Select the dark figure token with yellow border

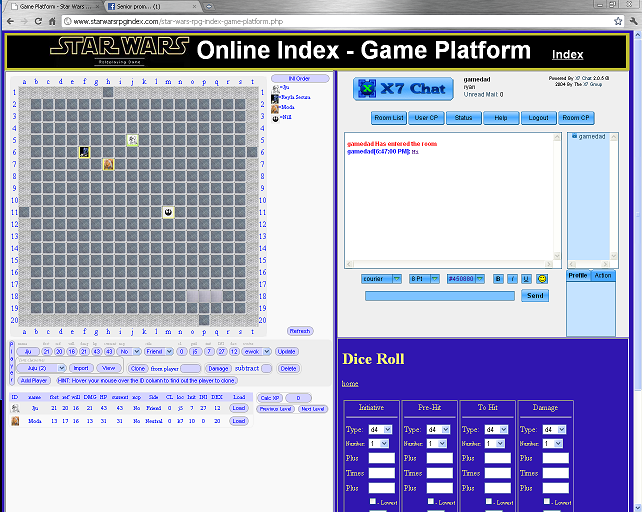(x=84, y=152)
